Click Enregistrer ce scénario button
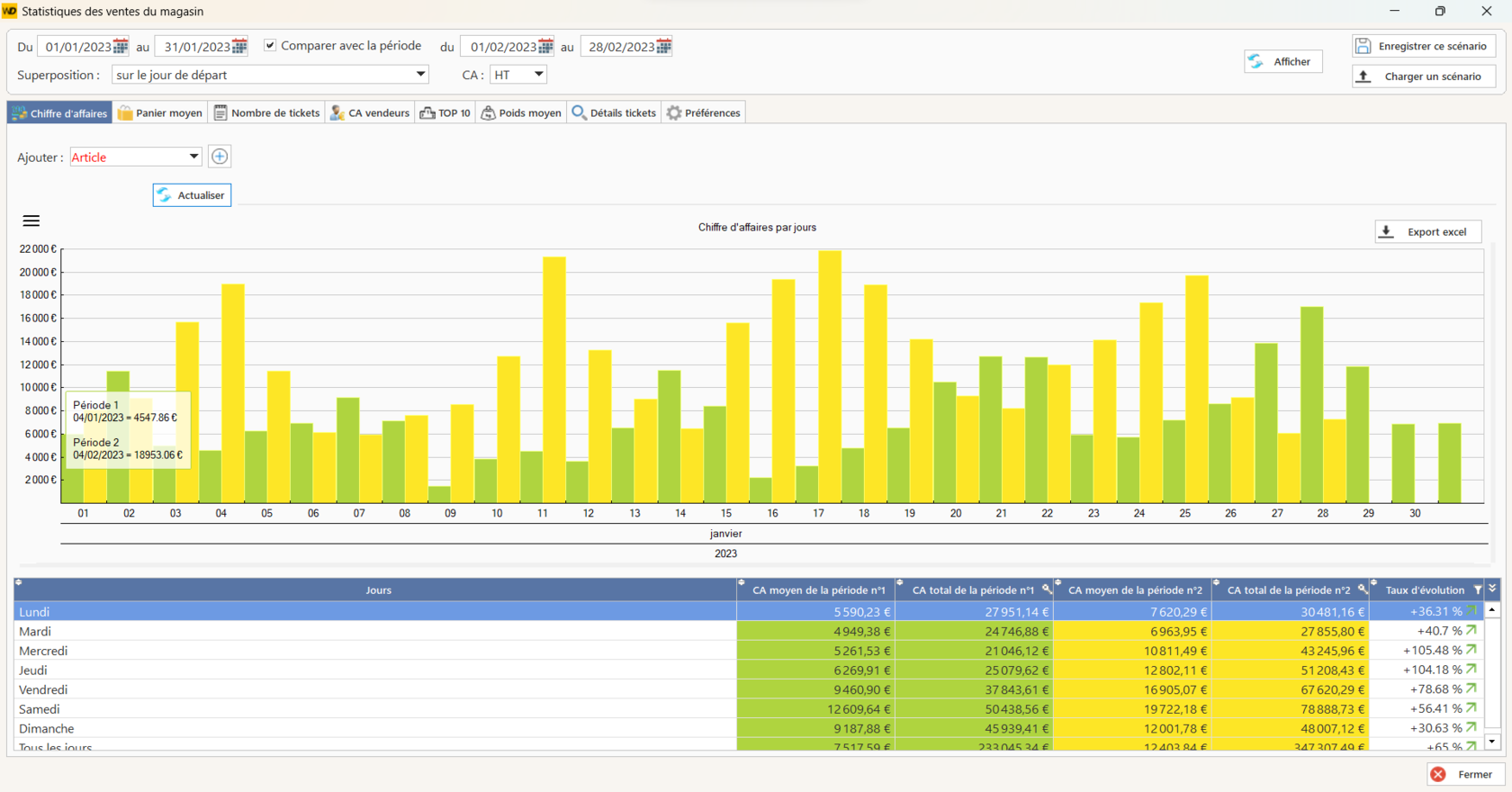This screenshot has width=1512, height=792. click(1423, 46)
